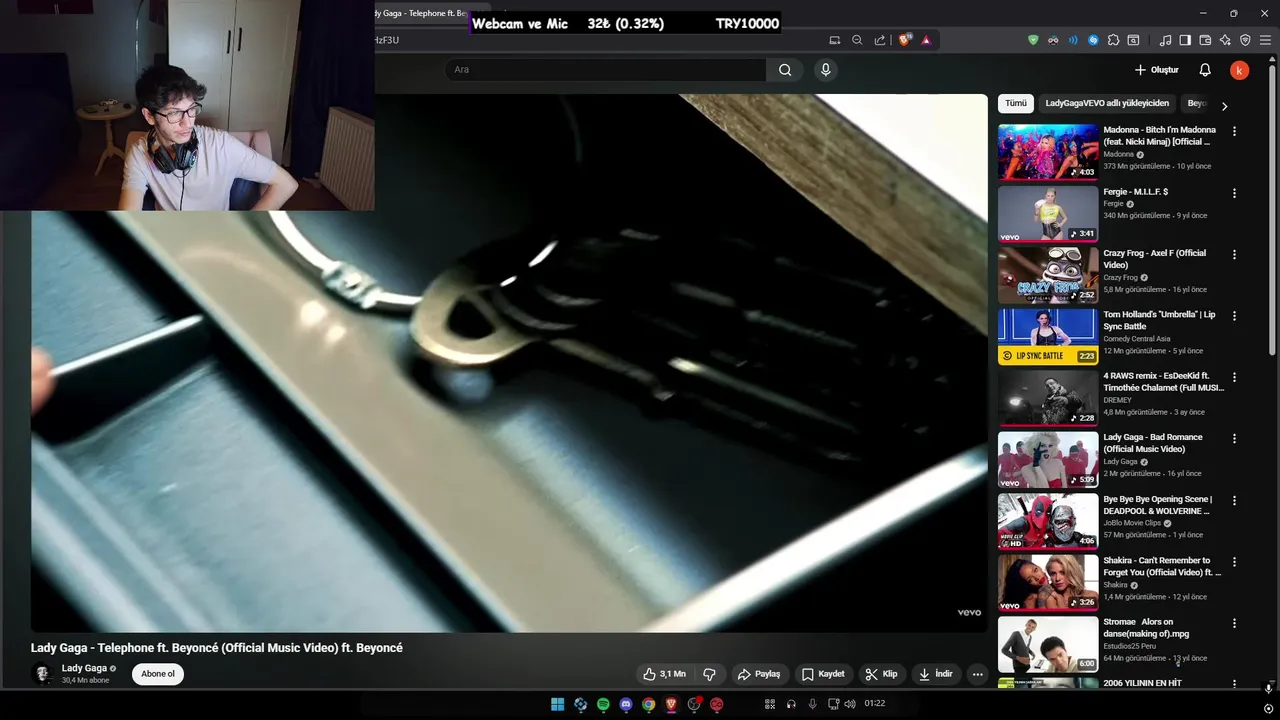Open Madonna channel name under first recommendation
Screen dimensions: 1280x720
coord(1118,154)
